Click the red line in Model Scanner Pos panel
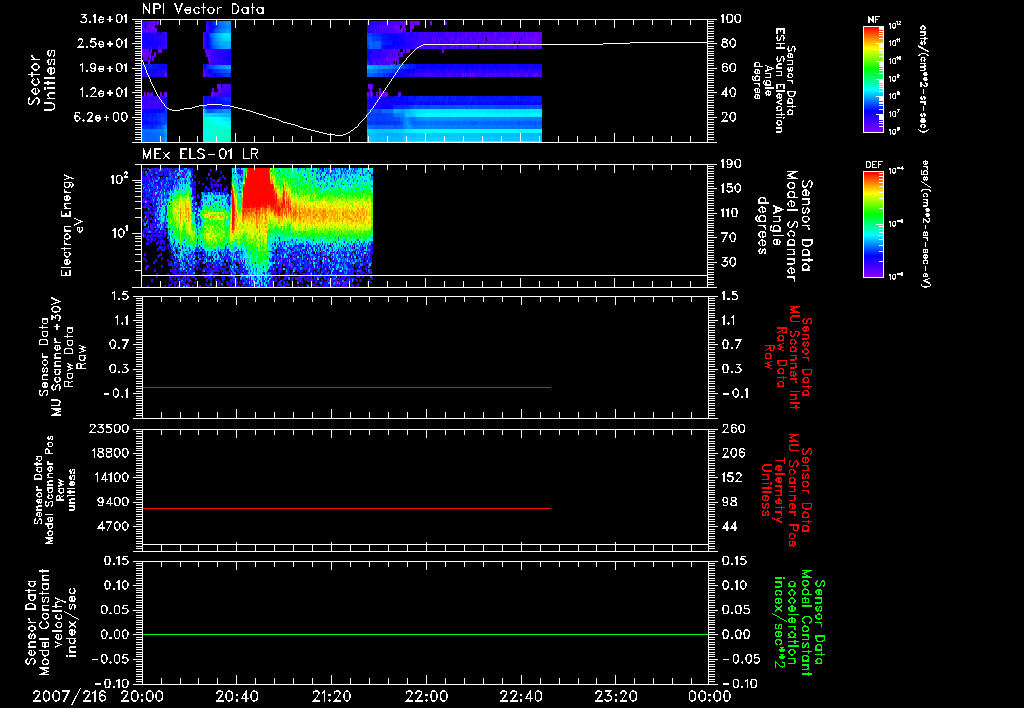Viewport: 1024px width, 708px height. point(346,508)
